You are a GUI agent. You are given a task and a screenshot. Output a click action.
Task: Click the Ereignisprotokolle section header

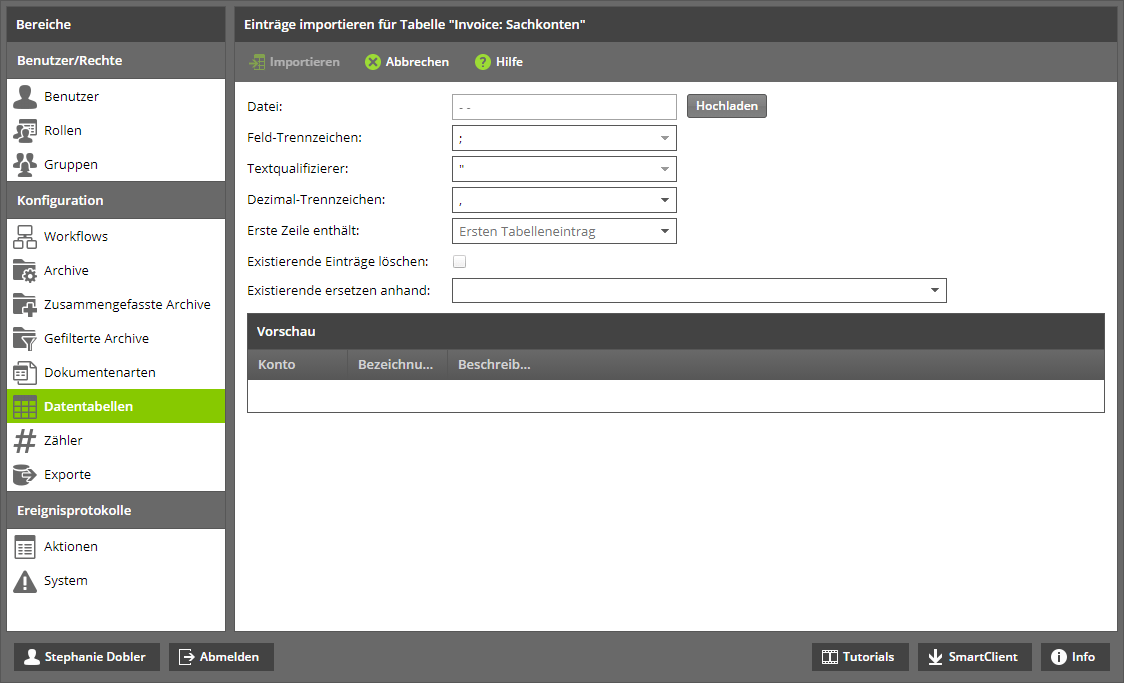tap(116, 511)
